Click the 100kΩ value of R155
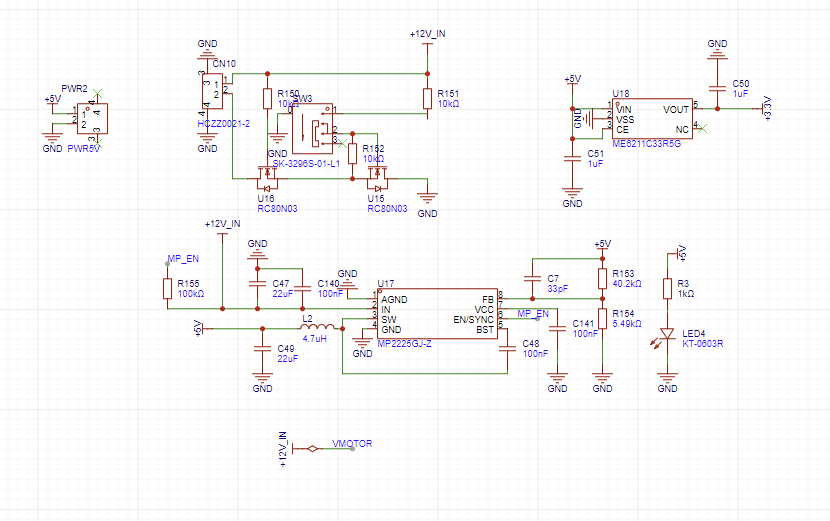 [x=191, y=294]
